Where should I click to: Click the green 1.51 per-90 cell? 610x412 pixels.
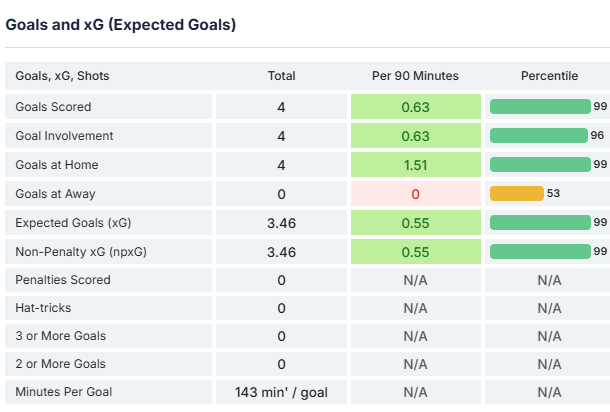(415, 165)
